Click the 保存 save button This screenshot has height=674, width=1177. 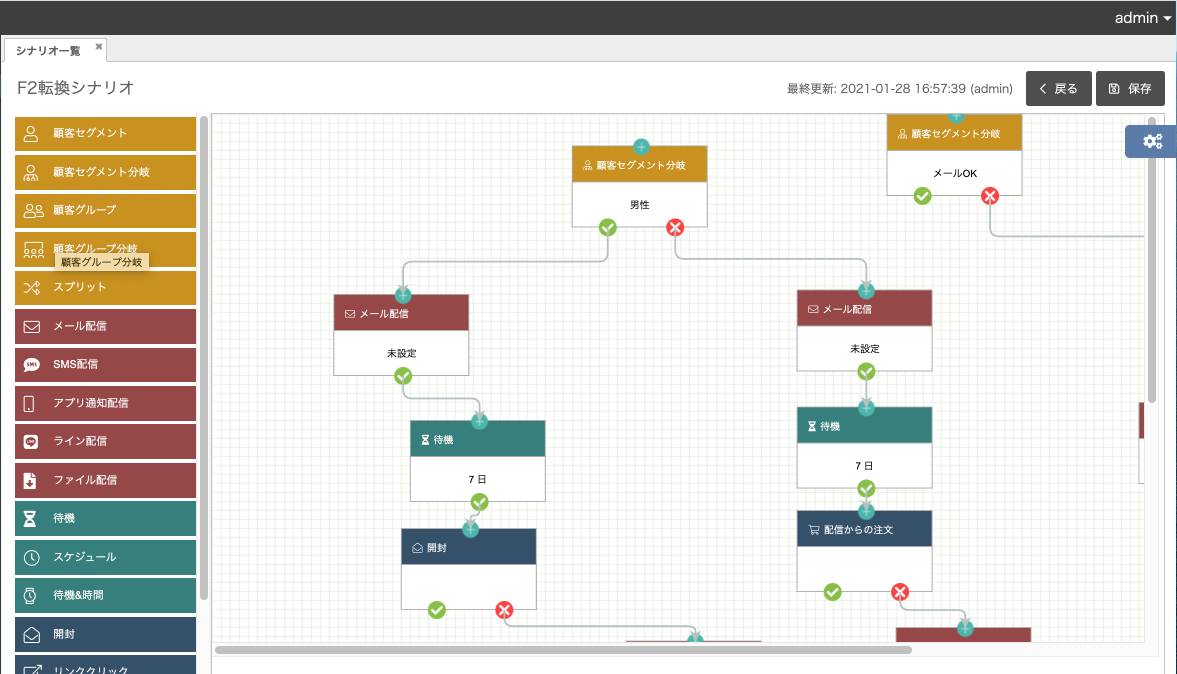(x=1130, y=88)
